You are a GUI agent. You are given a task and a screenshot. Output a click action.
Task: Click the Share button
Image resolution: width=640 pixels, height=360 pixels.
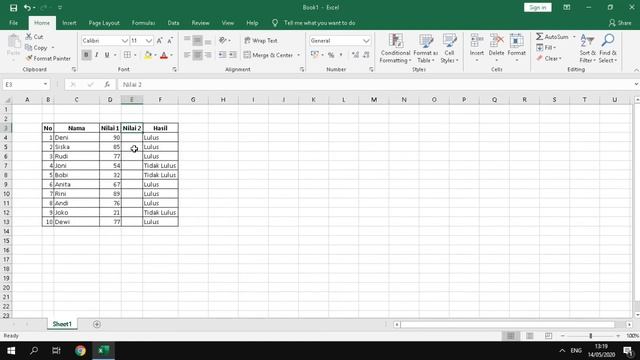(620, 23)
